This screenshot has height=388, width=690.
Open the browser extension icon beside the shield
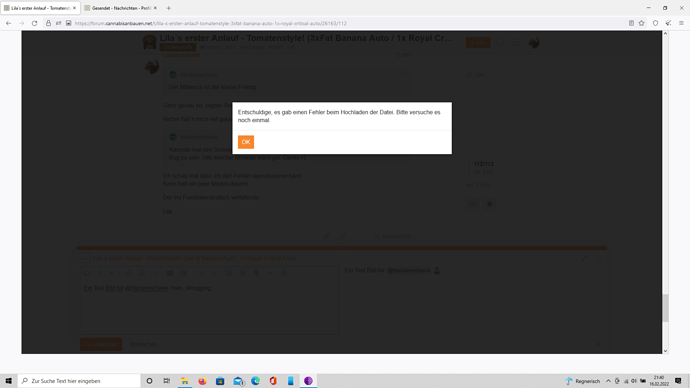tap(668, 23)
